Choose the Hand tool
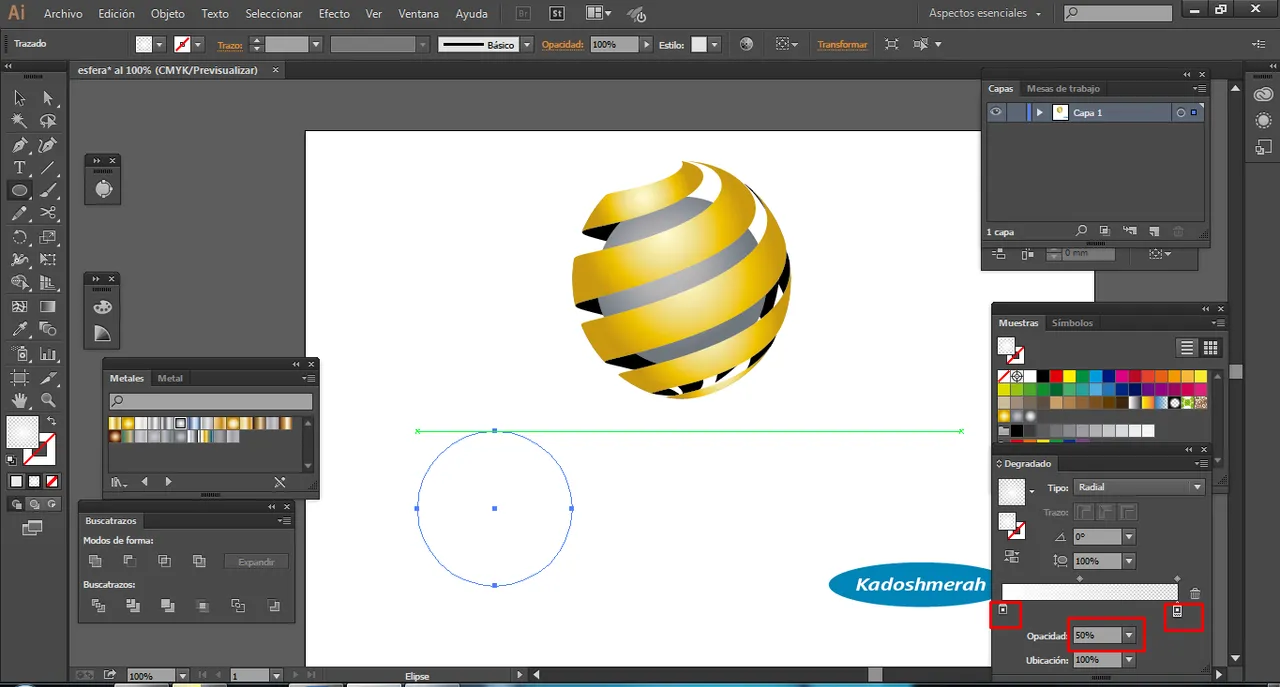The height and width of the screenshot is (687, 1280). coord(19,401)
